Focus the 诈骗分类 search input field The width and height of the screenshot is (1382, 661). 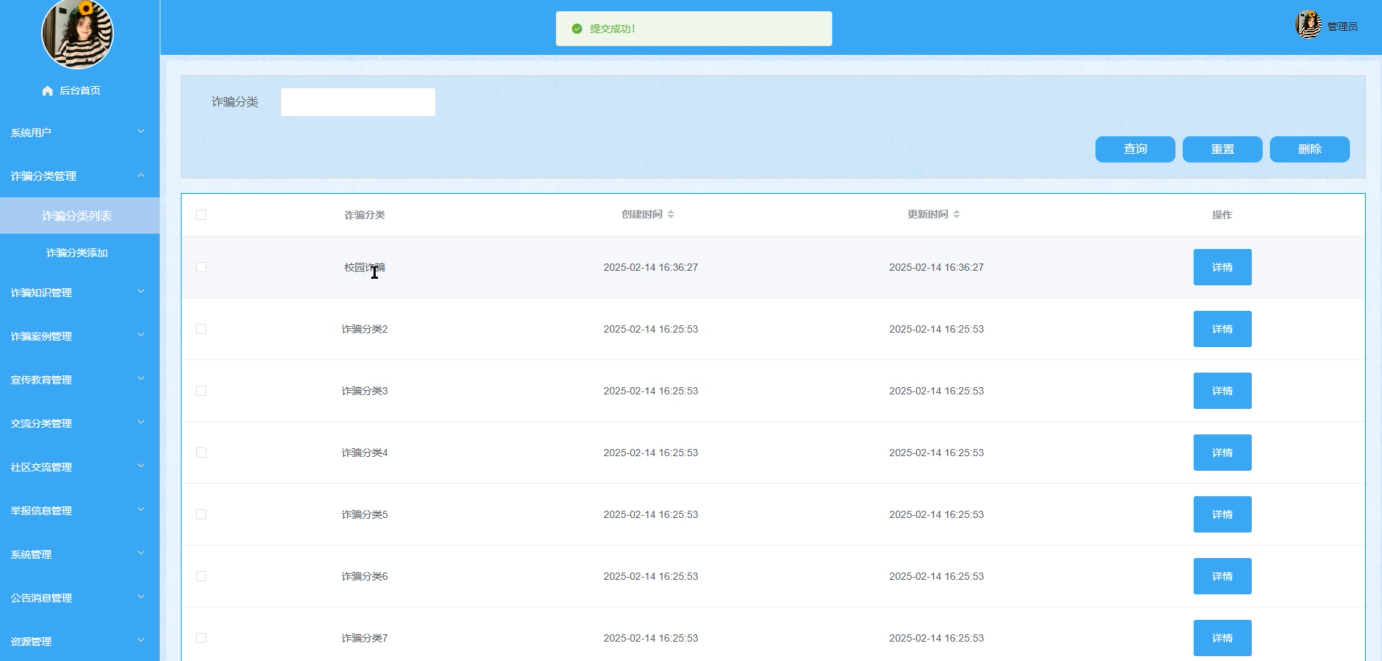(358, 102)
